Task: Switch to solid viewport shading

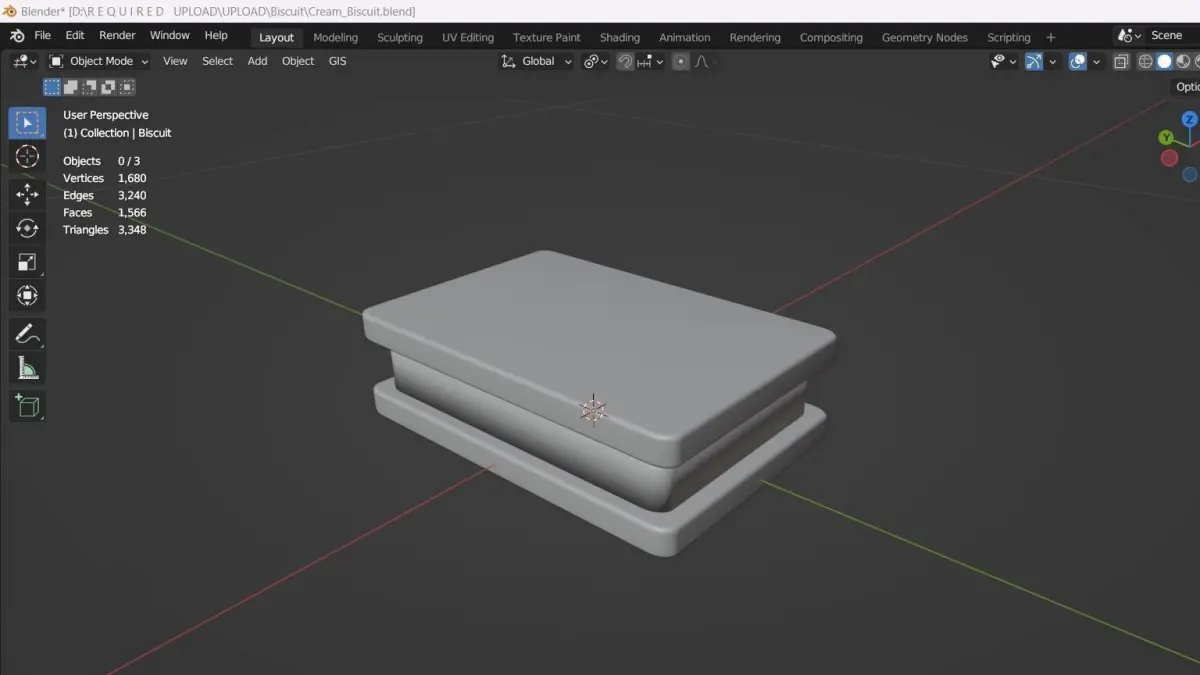Action: click(1164, 61)
